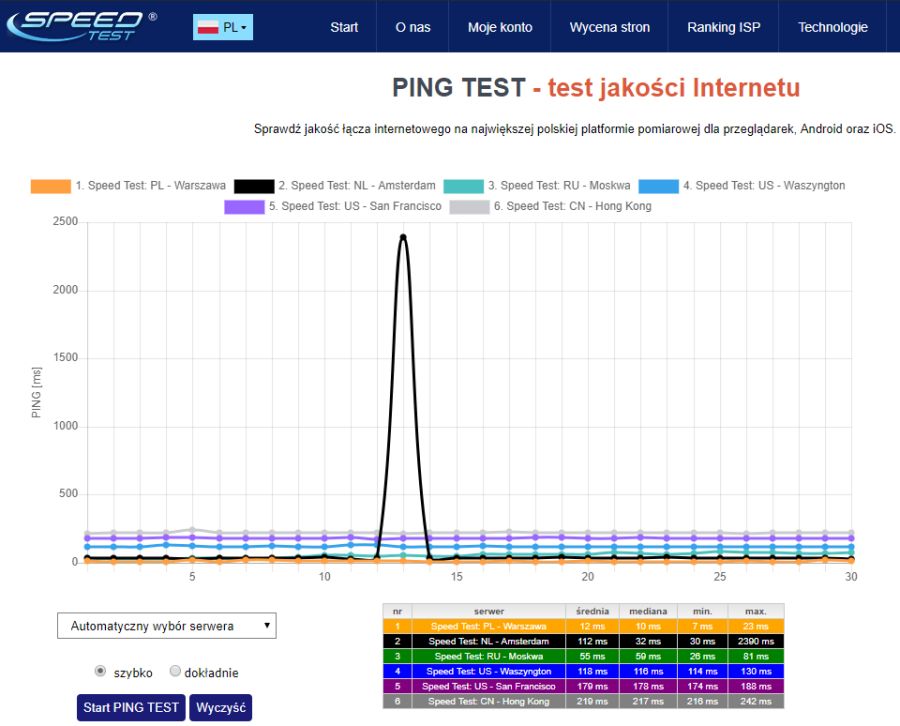This screenshot has height=726, width=900.
Task: Select the dokładnie radio option
Action: click(175, 672)
